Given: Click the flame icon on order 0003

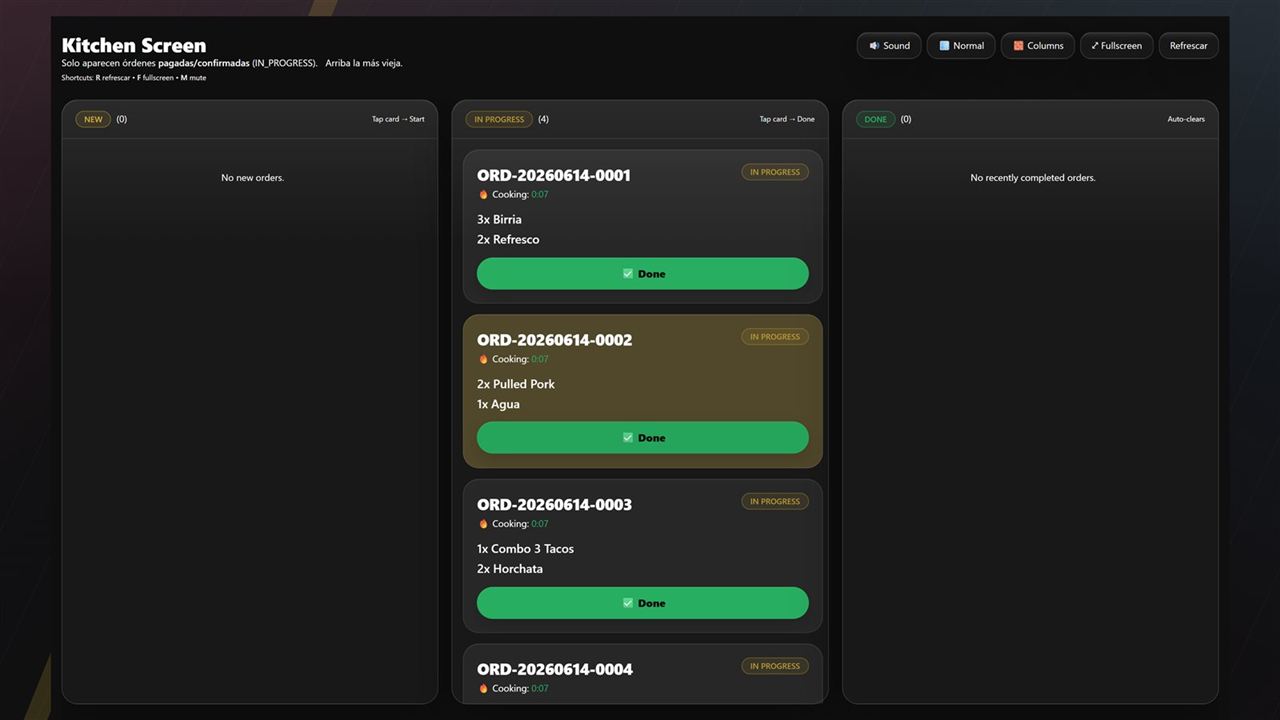Looking at the screenshot, I should coord(483,524).
